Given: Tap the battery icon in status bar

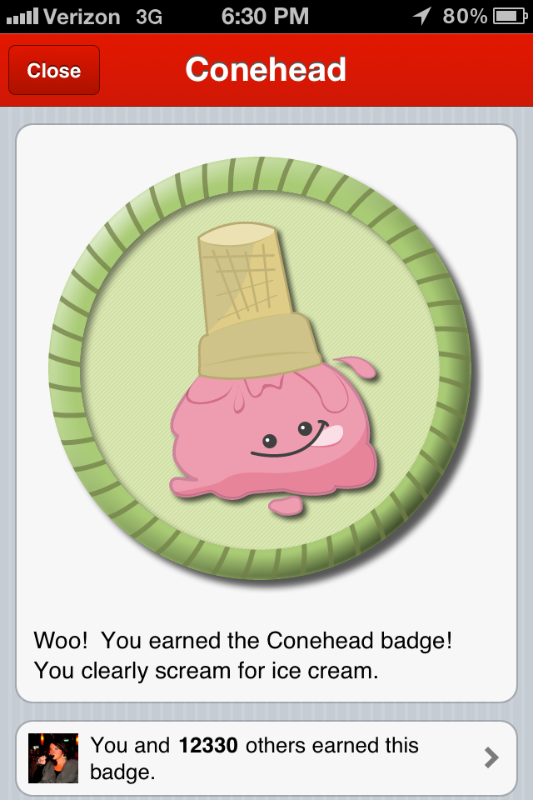Looking at the screenshot, I should tap(510, 16).
